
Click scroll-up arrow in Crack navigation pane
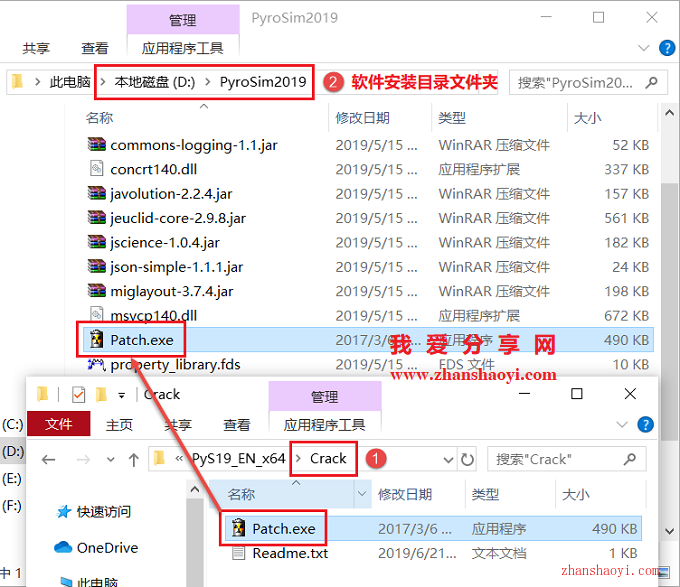(195, 489)
